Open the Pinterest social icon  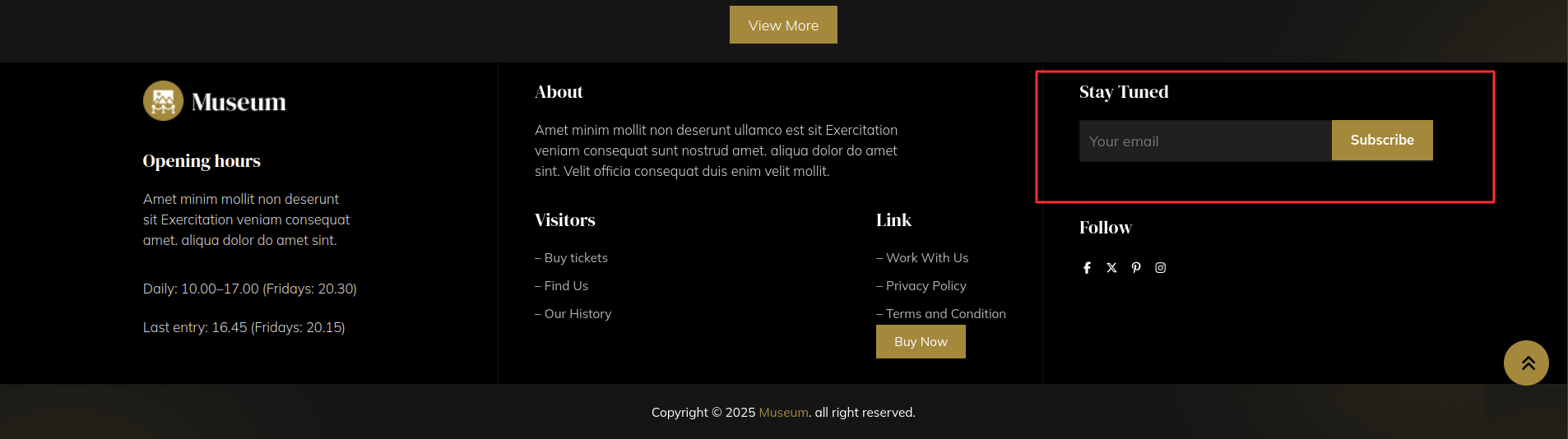[1136, 268]
